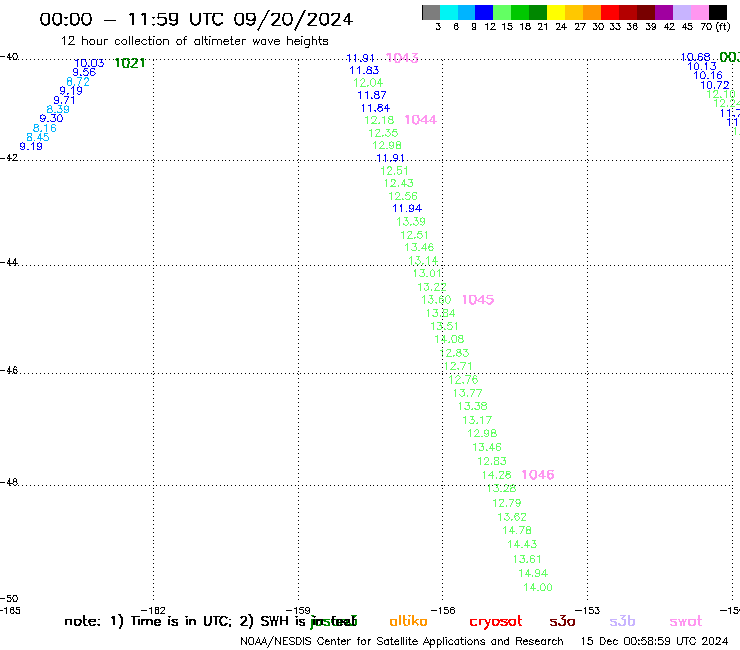740x650 pixels.
Task: Click the wave height value 12.18
Action: 379,120
